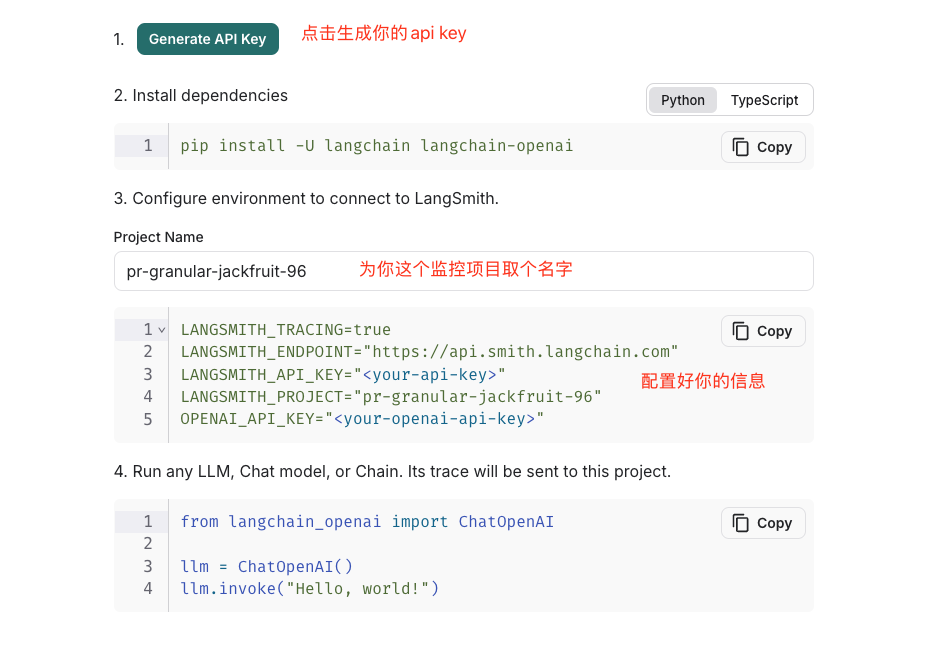Click the <your-api-key> placeholder text
The height and width of the screenshot is (647, 946).
click(430, 375)
